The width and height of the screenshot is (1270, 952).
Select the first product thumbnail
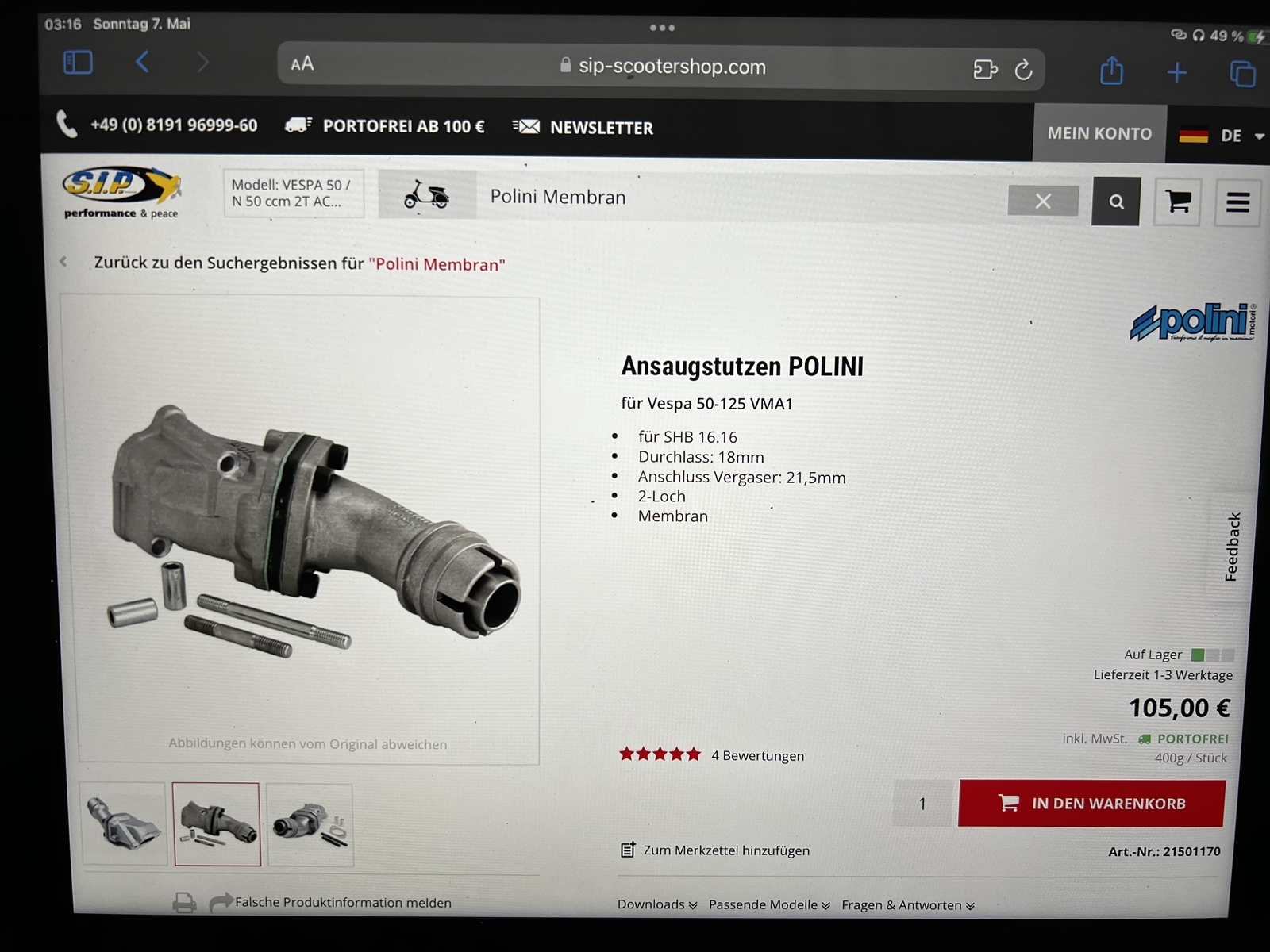click(x=124, y=823)
